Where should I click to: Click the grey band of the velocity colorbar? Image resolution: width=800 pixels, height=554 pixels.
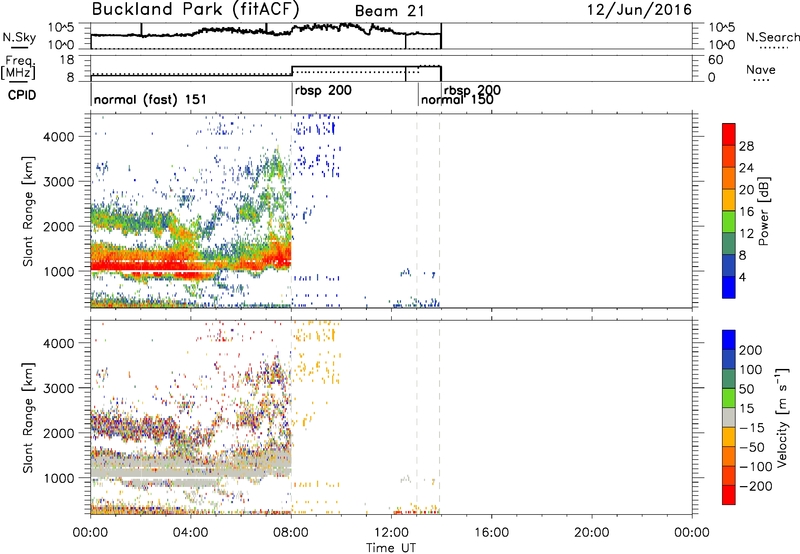(729, 417)
